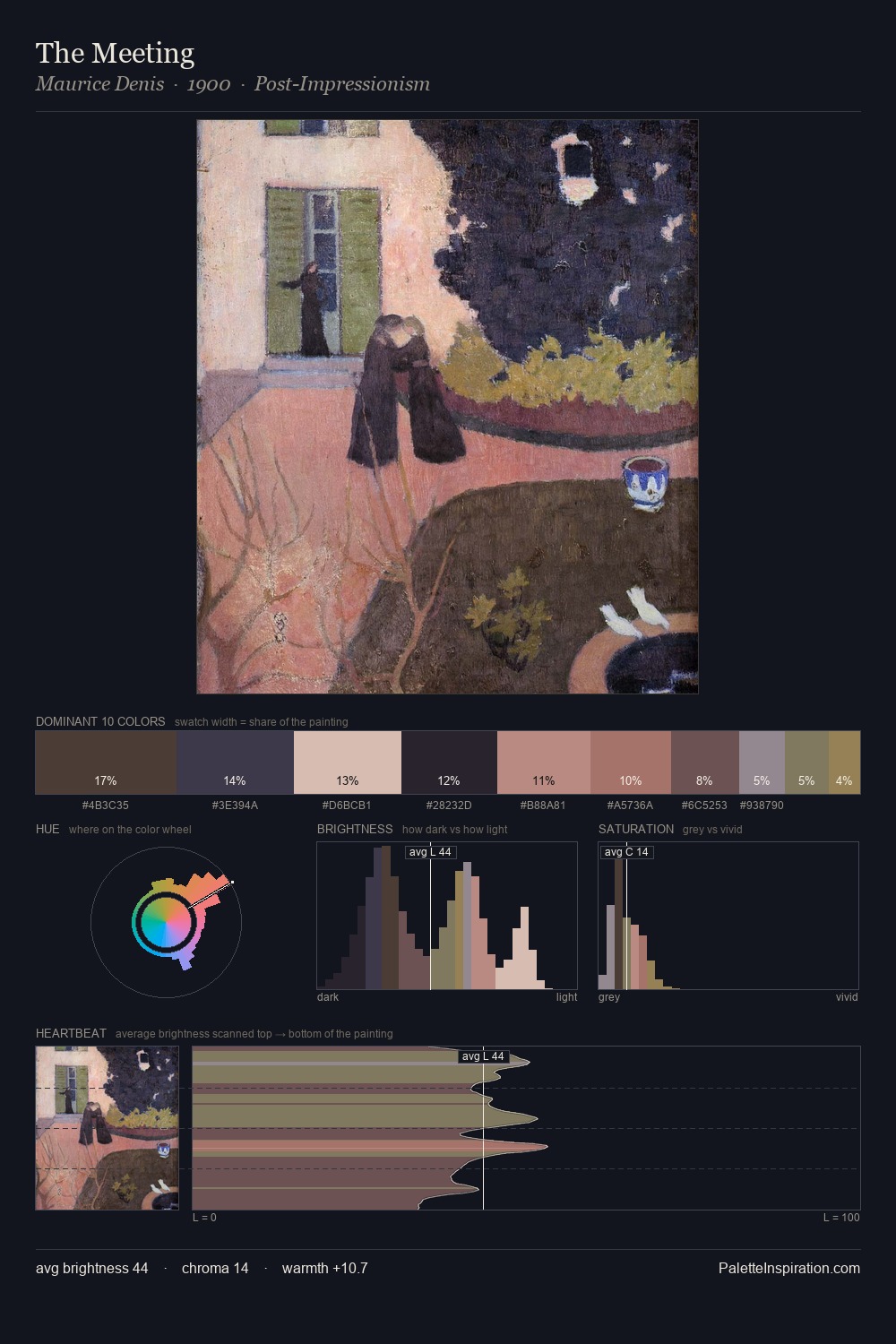Click the hue color wheel

click(166, 921)
